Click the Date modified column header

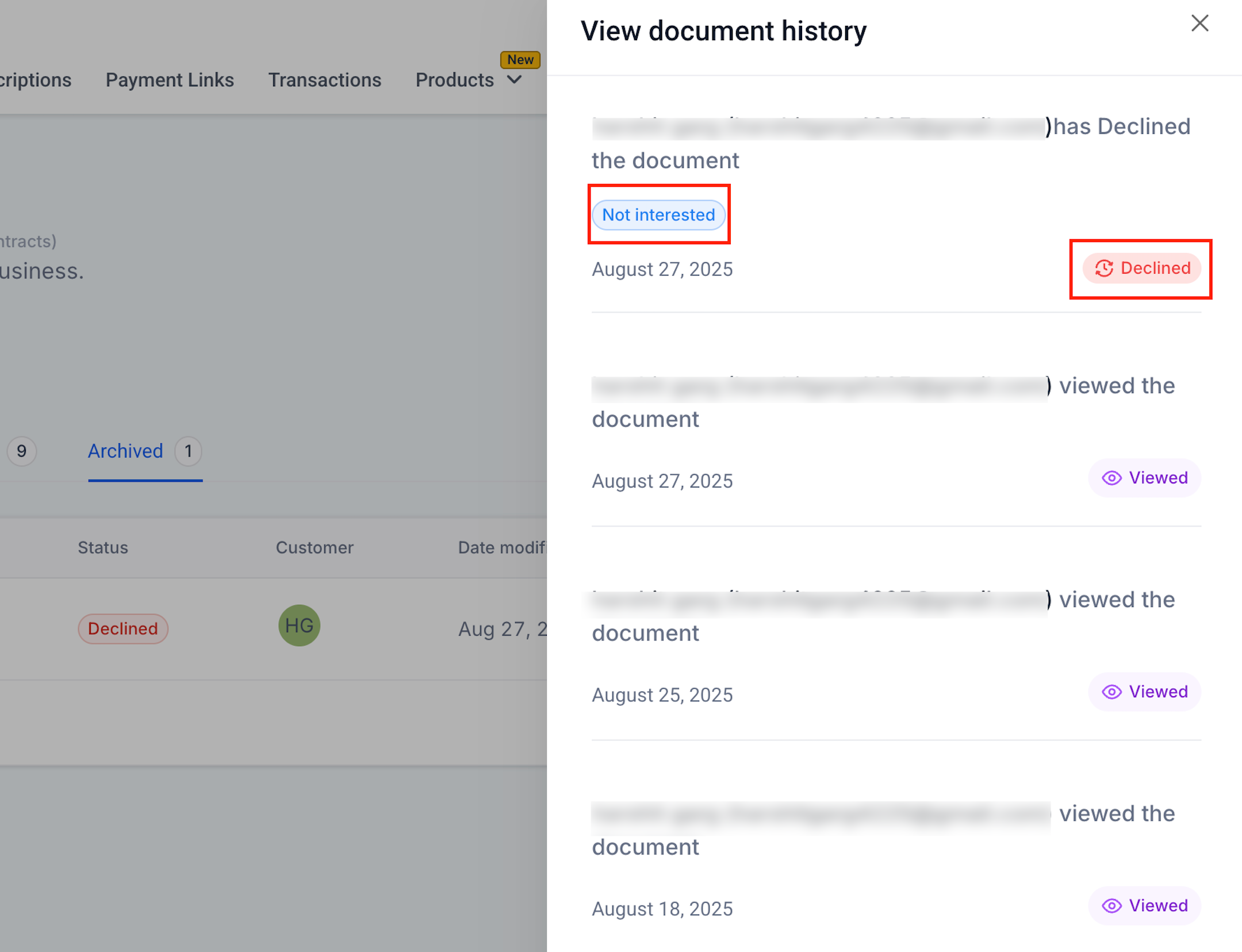[x=501, y=548]
